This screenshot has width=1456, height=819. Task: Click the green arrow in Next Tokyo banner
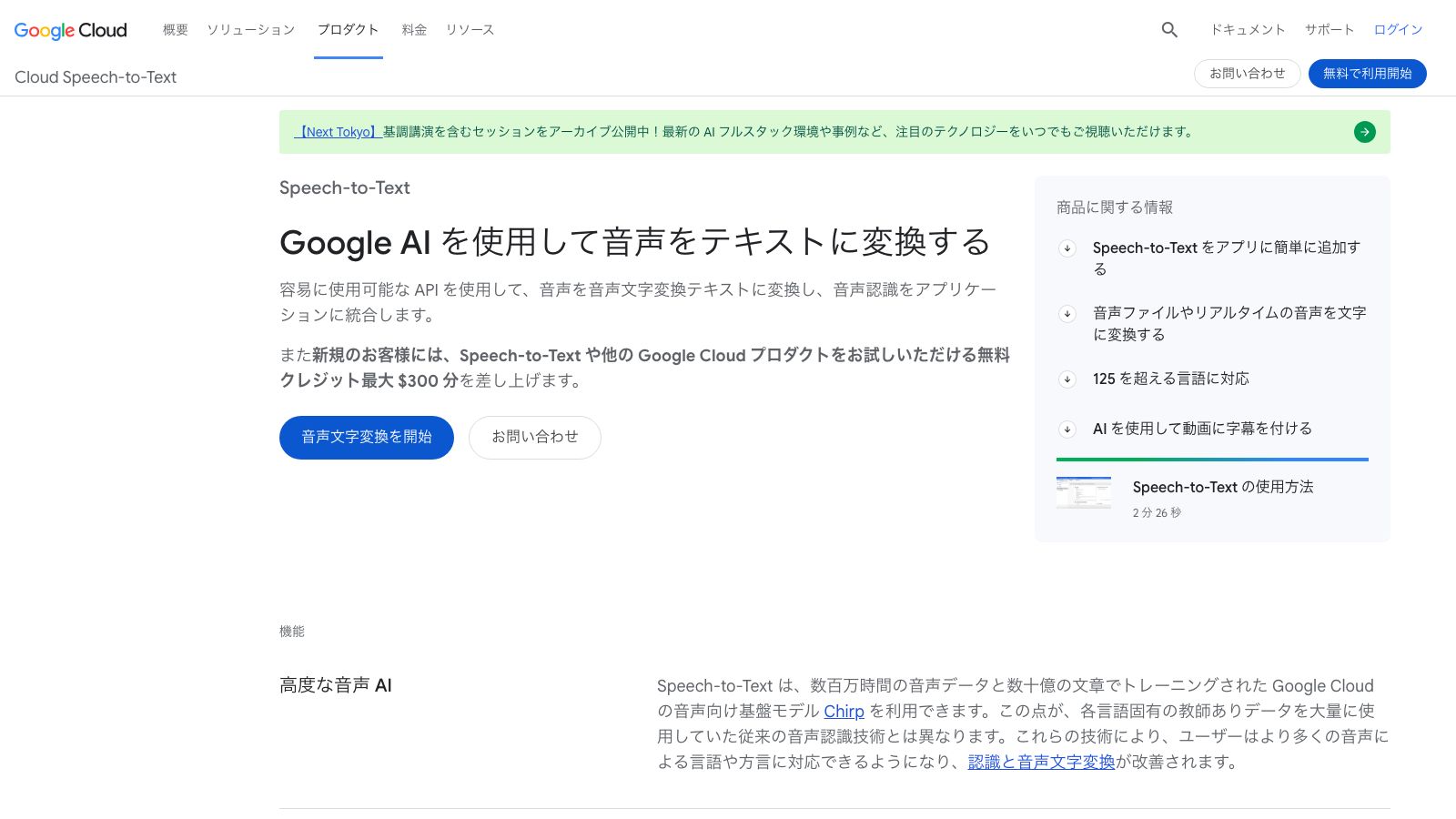[1364, 132]
